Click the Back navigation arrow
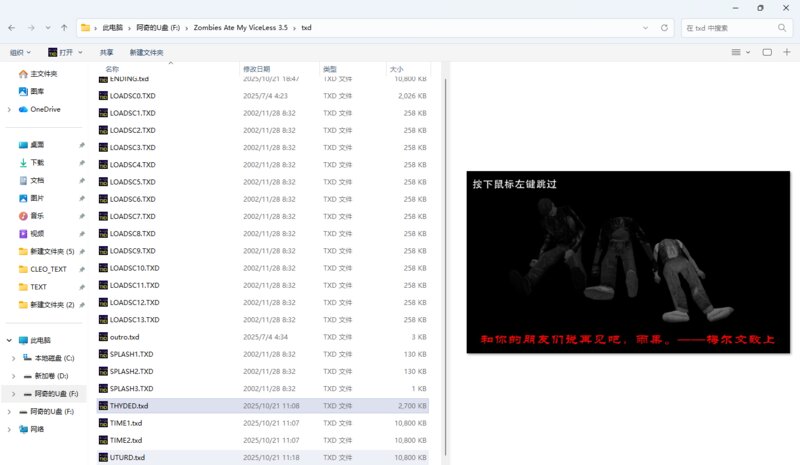Viewport: 800px width, 465px height. (12, 28)
